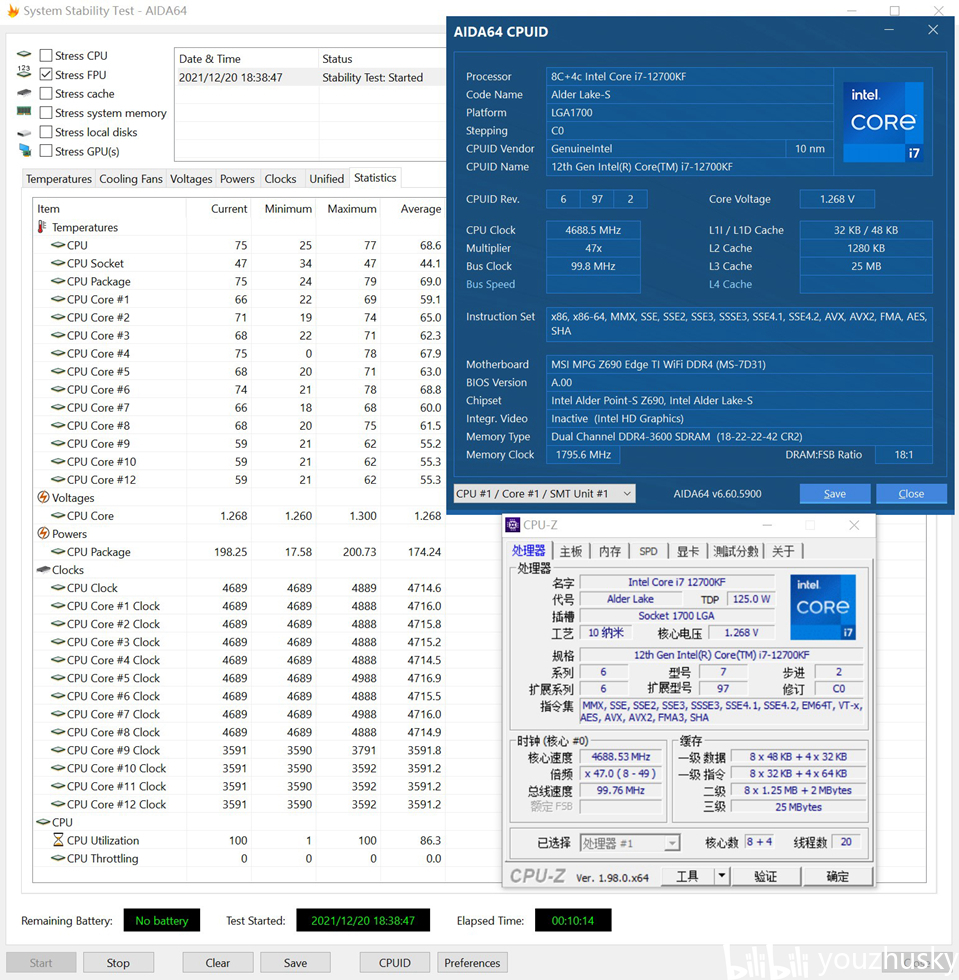Screen dimensions: 959x980
Task: Uncheck the Stress FPU checkbox
Action: [x=46, y=74]
